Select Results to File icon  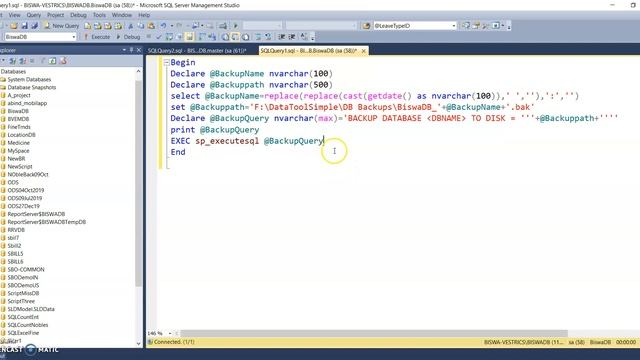(x=246, y=37)
